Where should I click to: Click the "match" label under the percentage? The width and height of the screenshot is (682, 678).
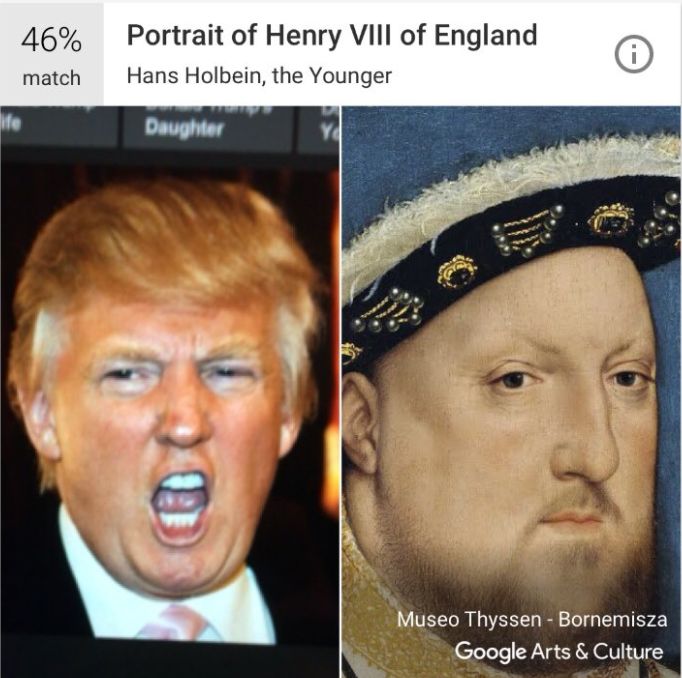[x=52, y=78]
